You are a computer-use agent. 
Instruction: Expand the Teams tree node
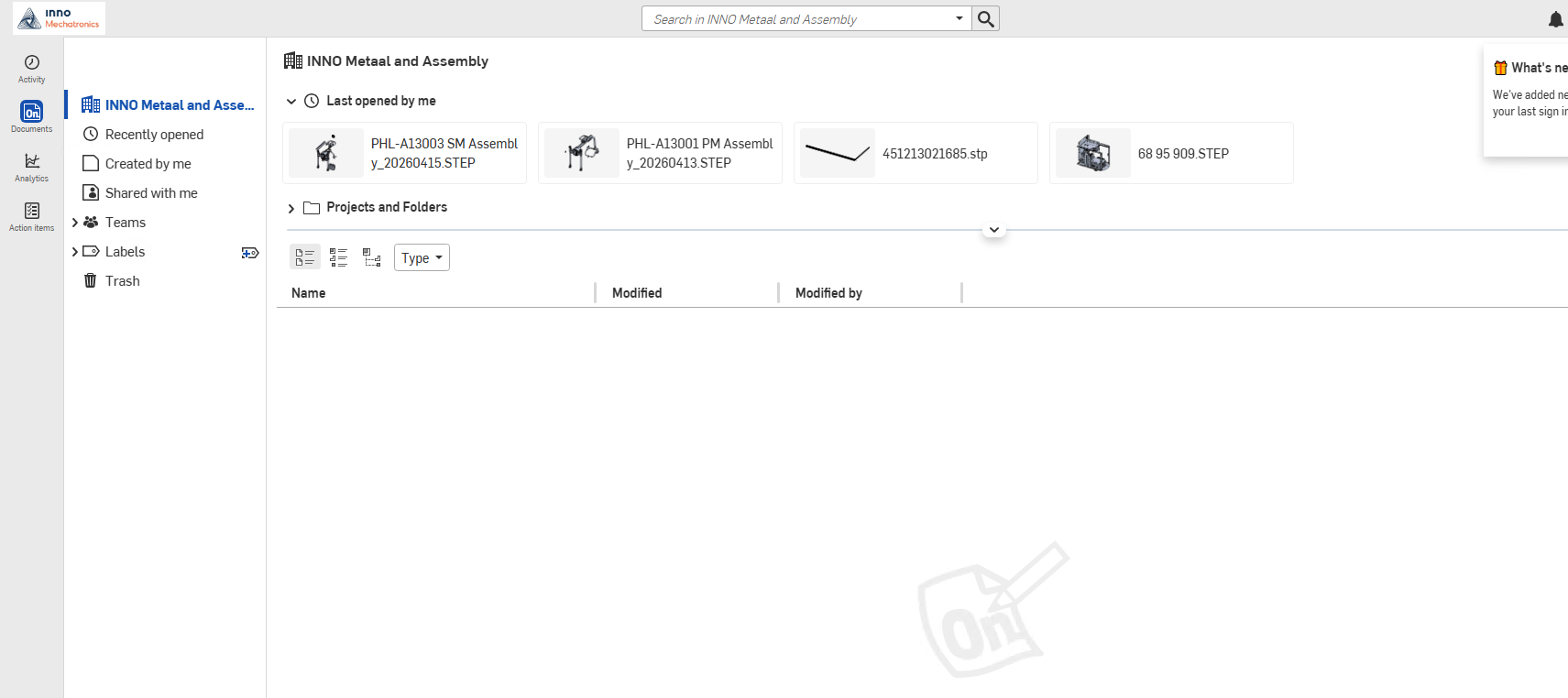[75, 223]
